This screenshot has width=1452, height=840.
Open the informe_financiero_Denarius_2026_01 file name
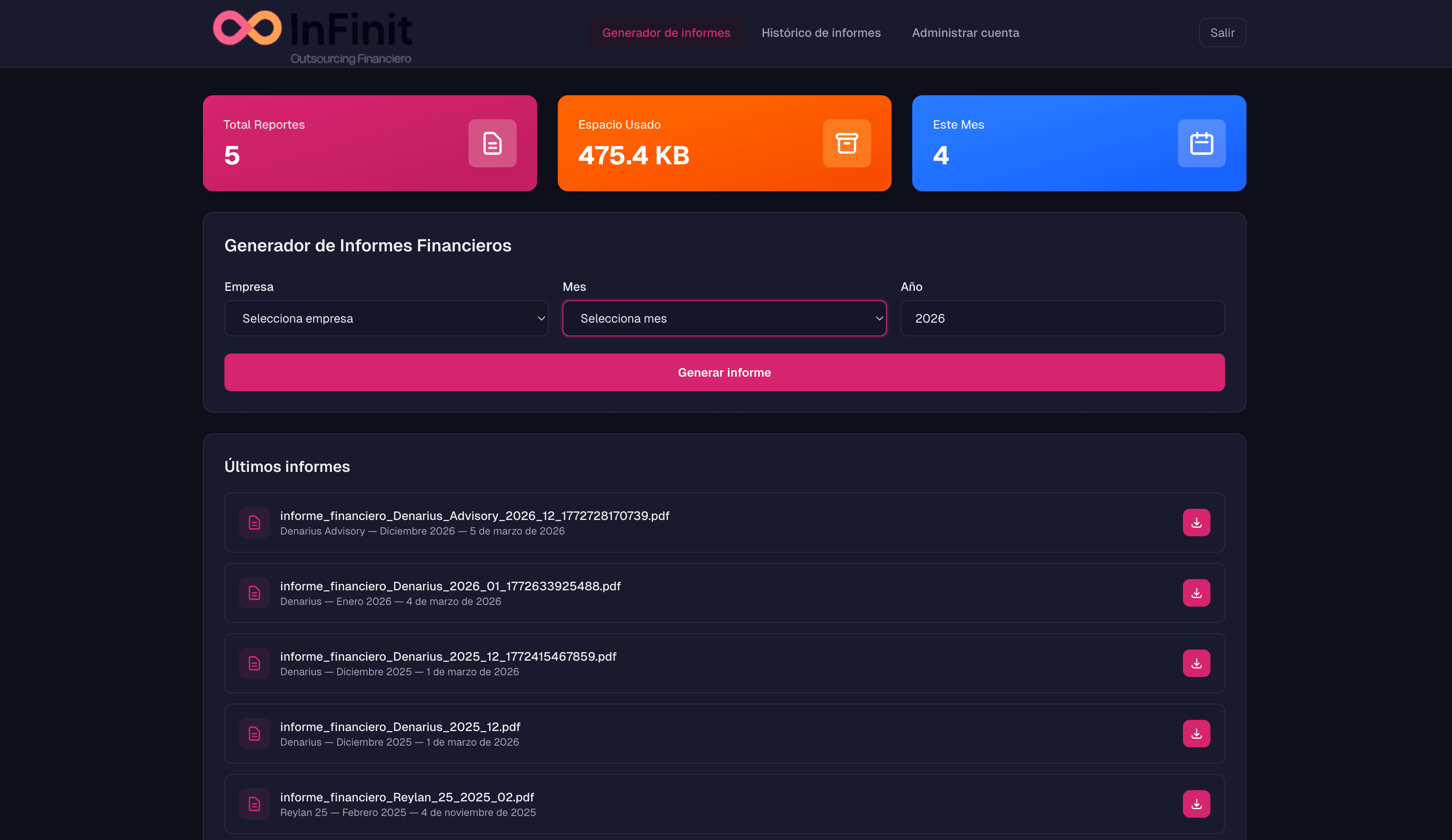pyautogui.click(x=450, y=586)
